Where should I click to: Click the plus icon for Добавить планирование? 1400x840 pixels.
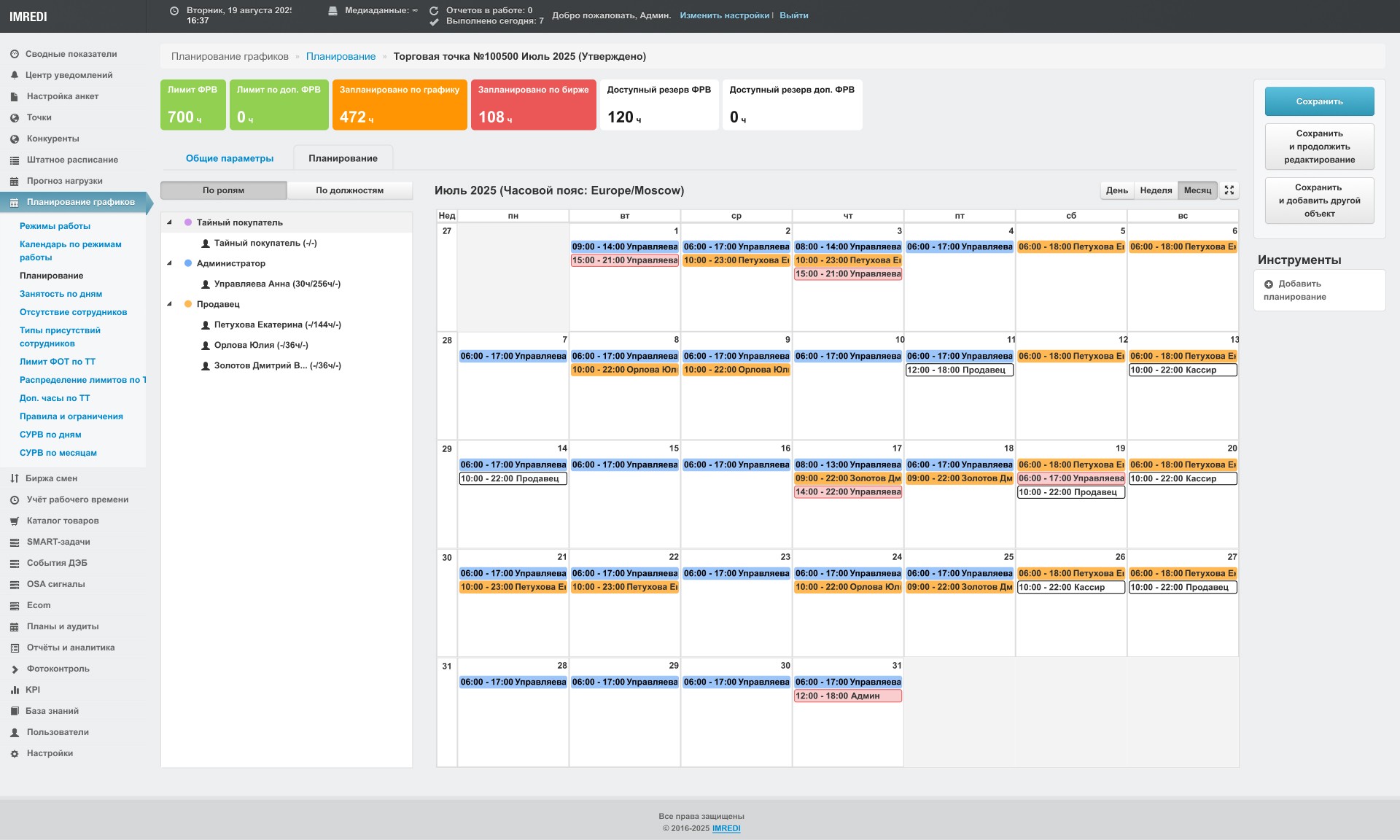1269,284
